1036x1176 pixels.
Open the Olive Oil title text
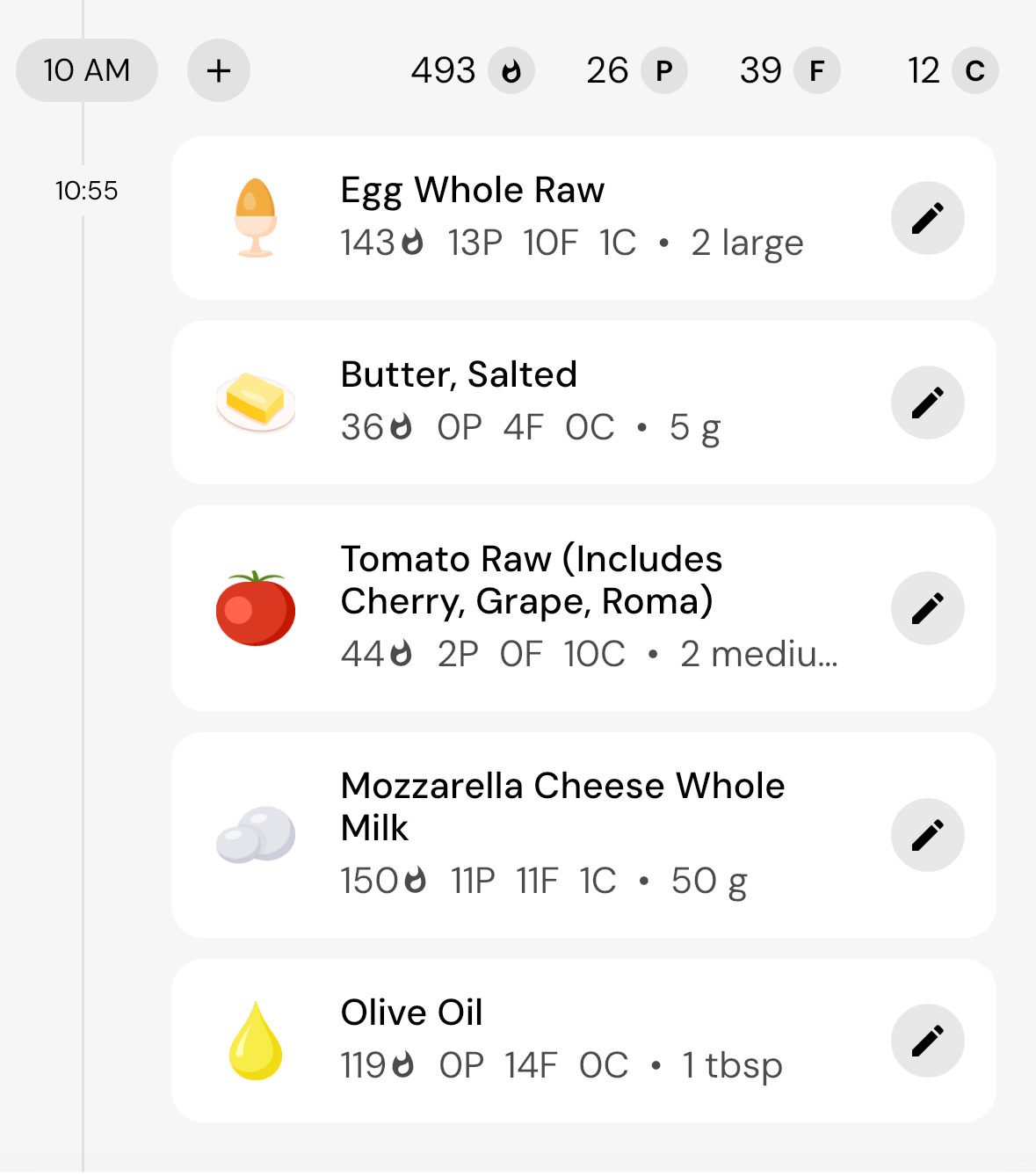[x=411, y=1013]
